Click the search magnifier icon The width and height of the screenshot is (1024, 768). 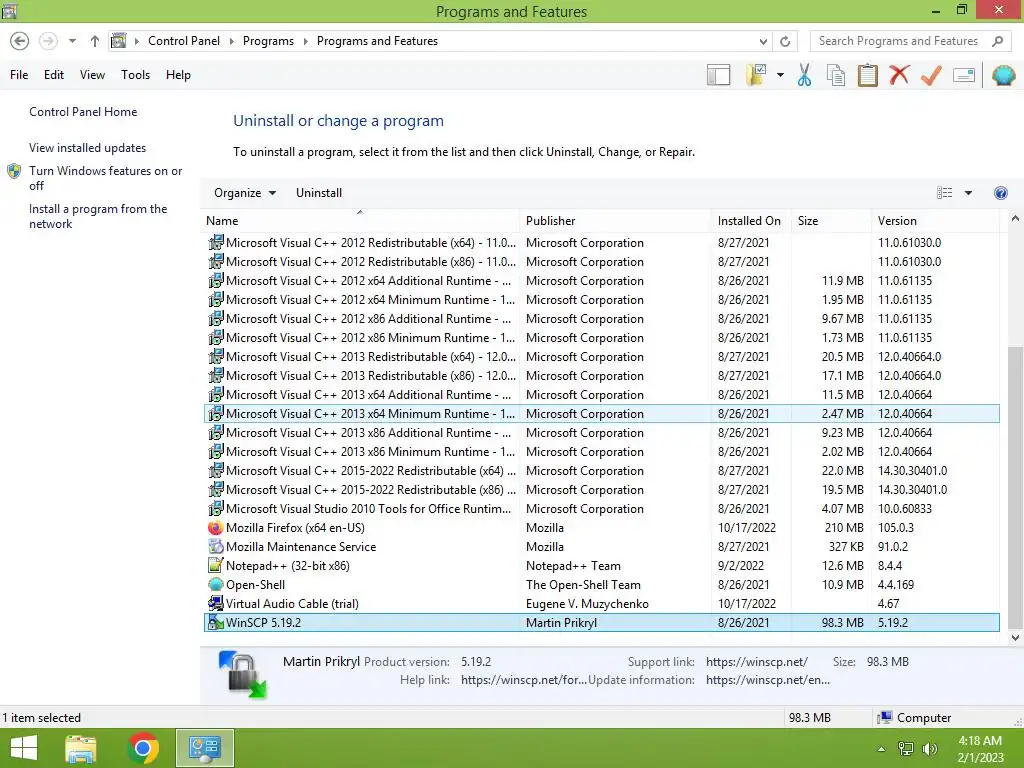(997, 41)
